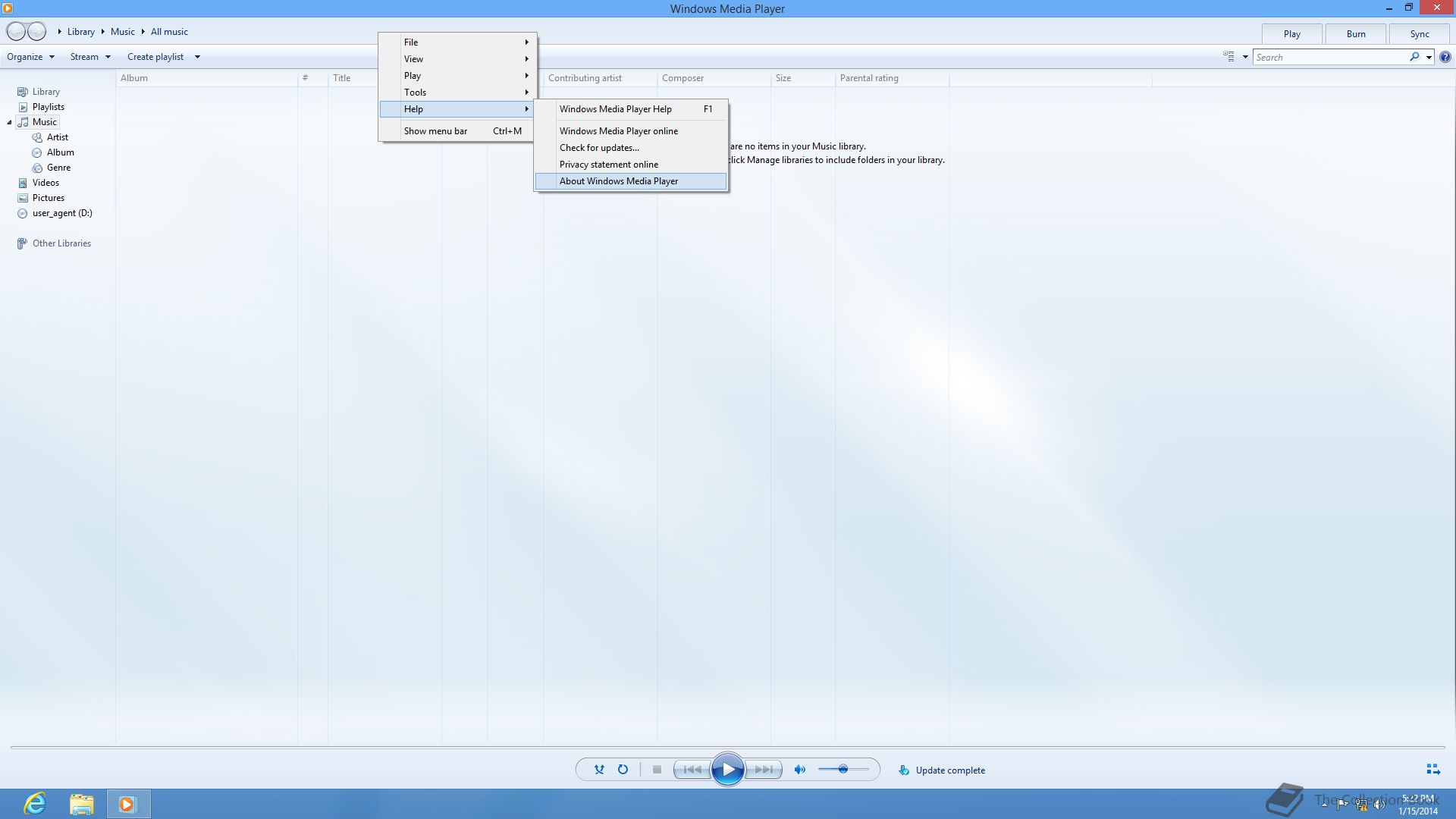Select Windows Media Player Help item
The width and height of the screenshot is (1456, 819).
pos(631,109)
